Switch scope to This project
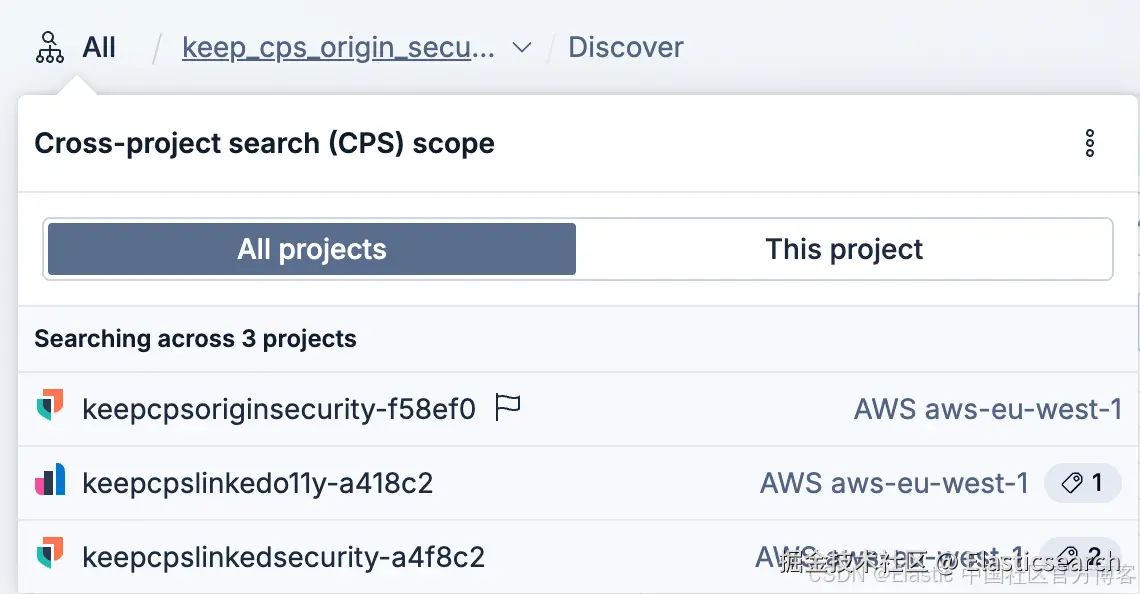The width and height of the screenshot is (1140, 594). (844, 249)
